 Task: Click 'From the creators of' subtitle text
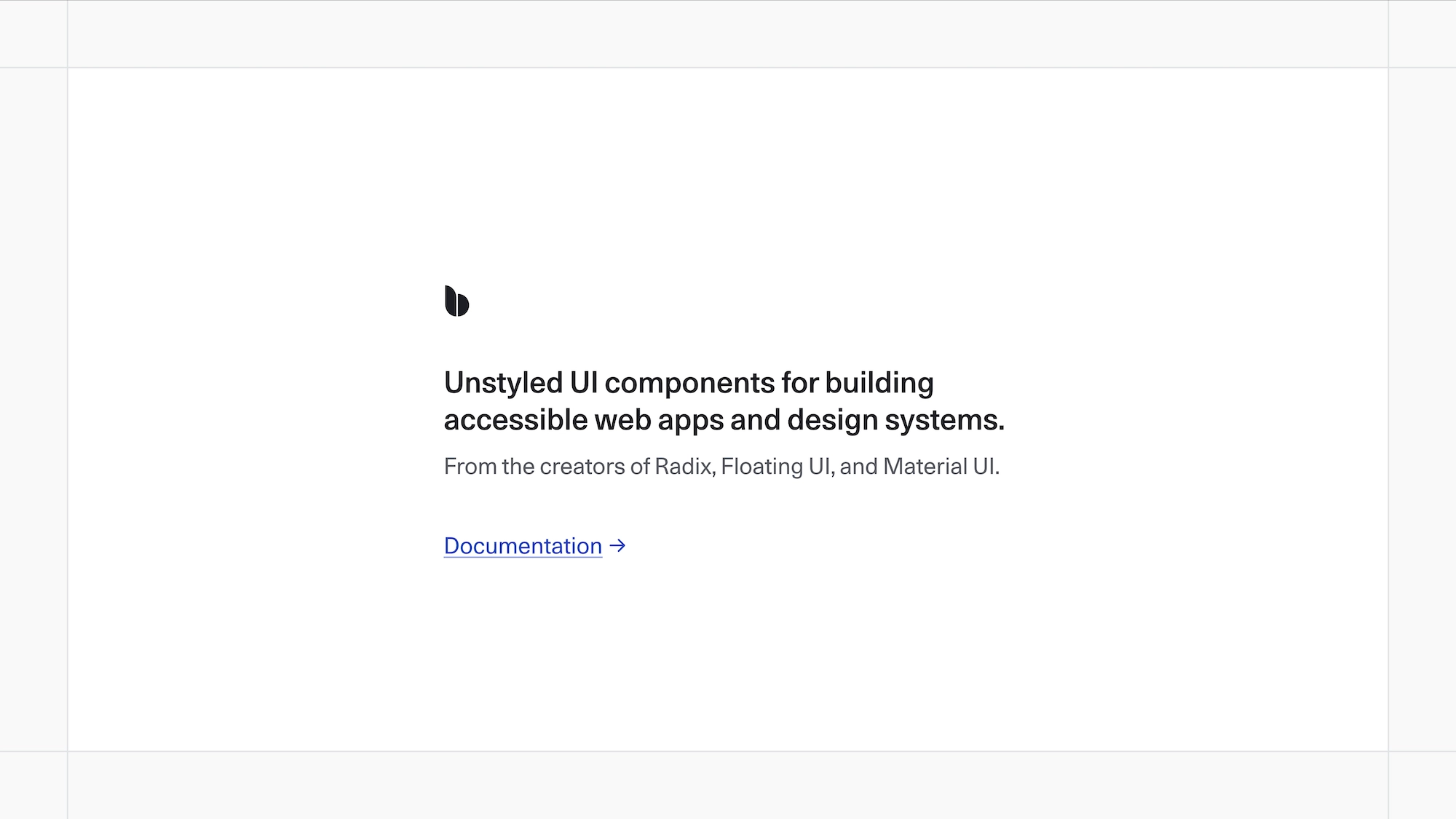tap(547, 466)
